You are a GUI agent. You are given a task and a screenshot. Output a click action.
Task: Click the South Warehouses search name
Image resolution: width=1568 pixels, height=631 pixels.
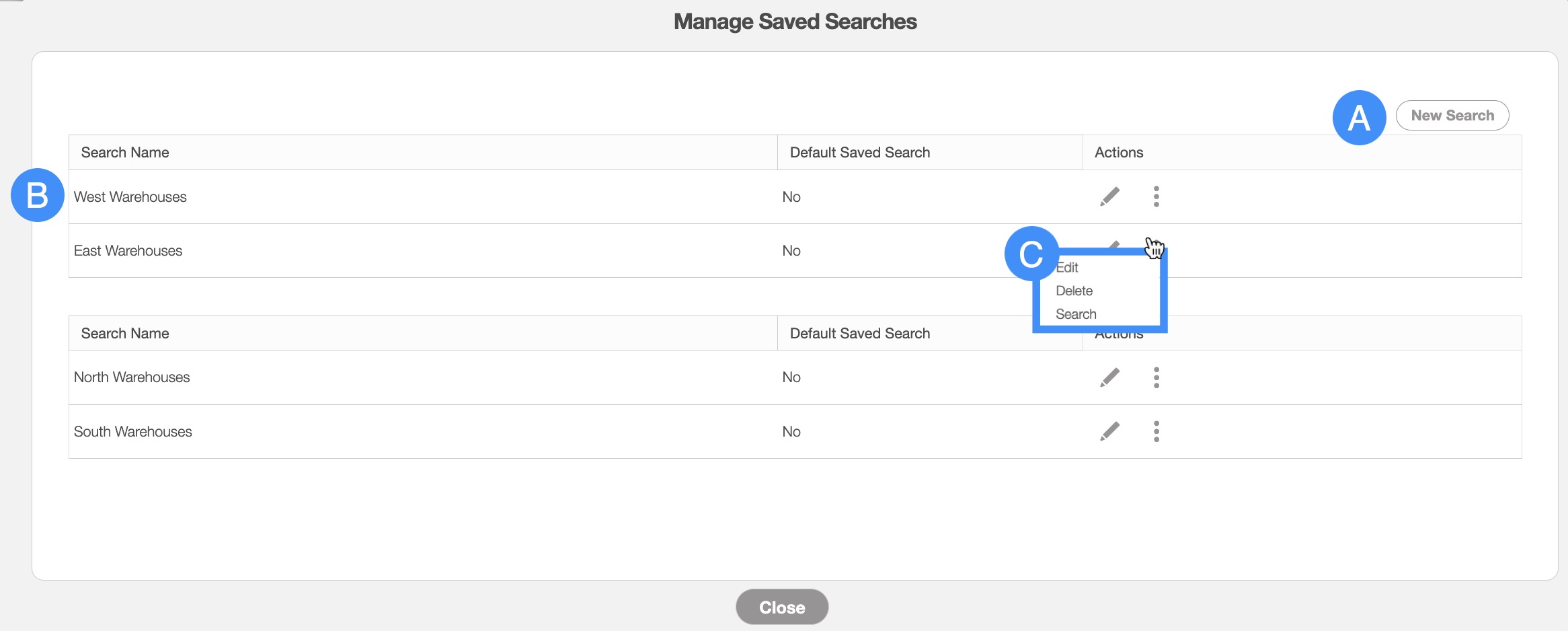pyautogui.click(x=132, y=432)
